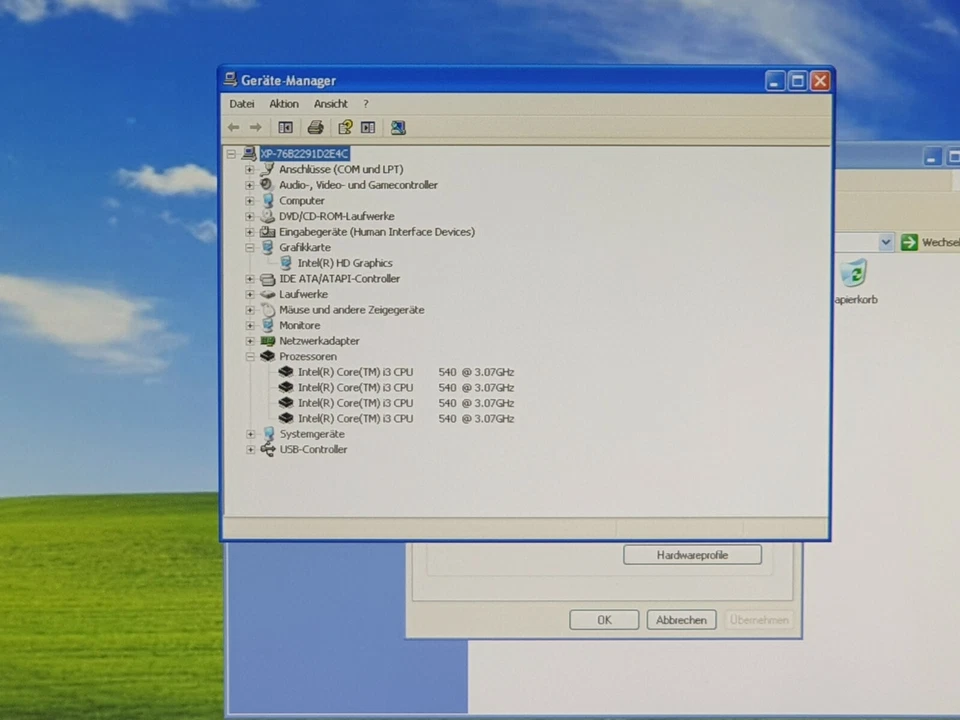Click the Anschlüsse (COM und LPT) port icon
This screenshot has width=960, height=720.
tap(267, 169)
